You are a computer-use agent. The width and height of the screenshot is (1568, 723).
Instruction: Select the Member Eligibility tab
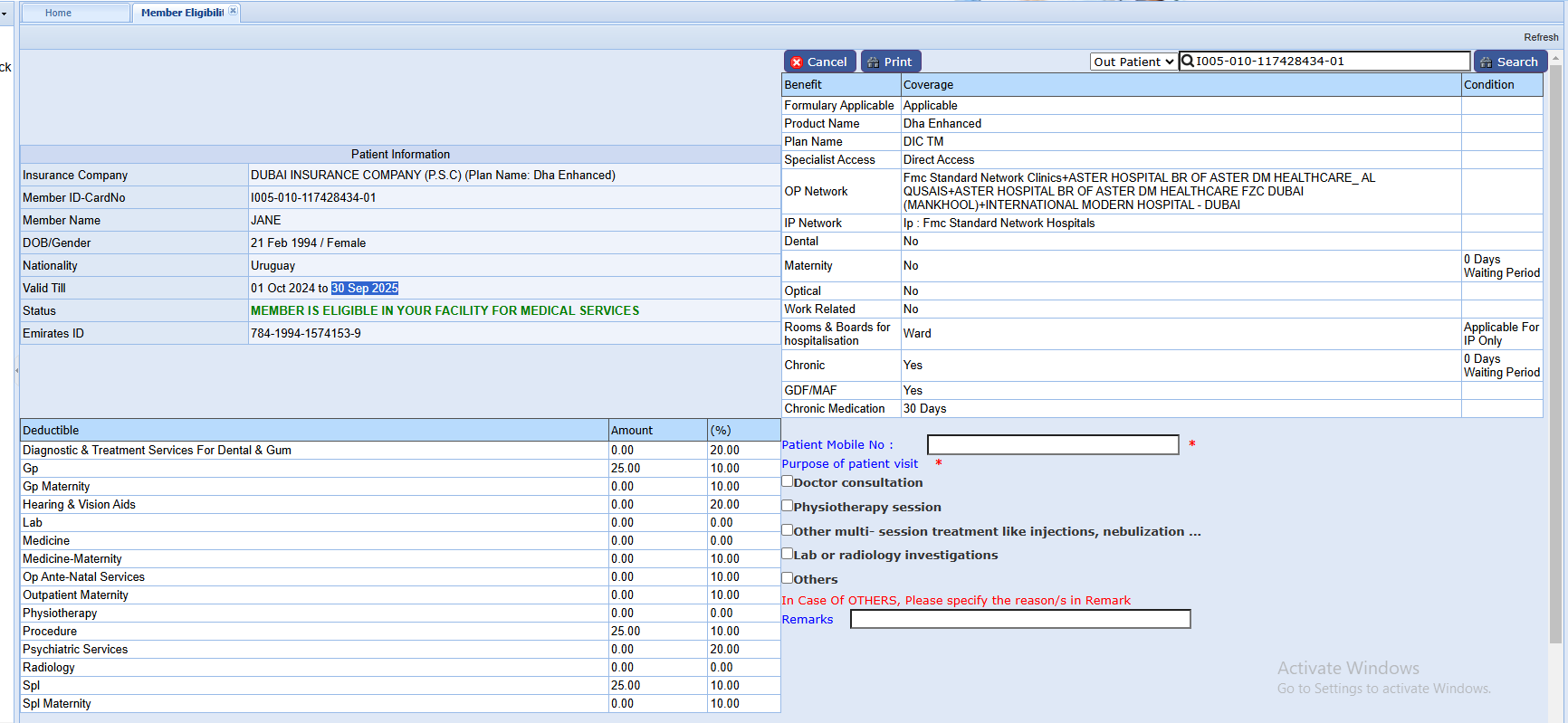pyautogui.click(x=181, y=13)
